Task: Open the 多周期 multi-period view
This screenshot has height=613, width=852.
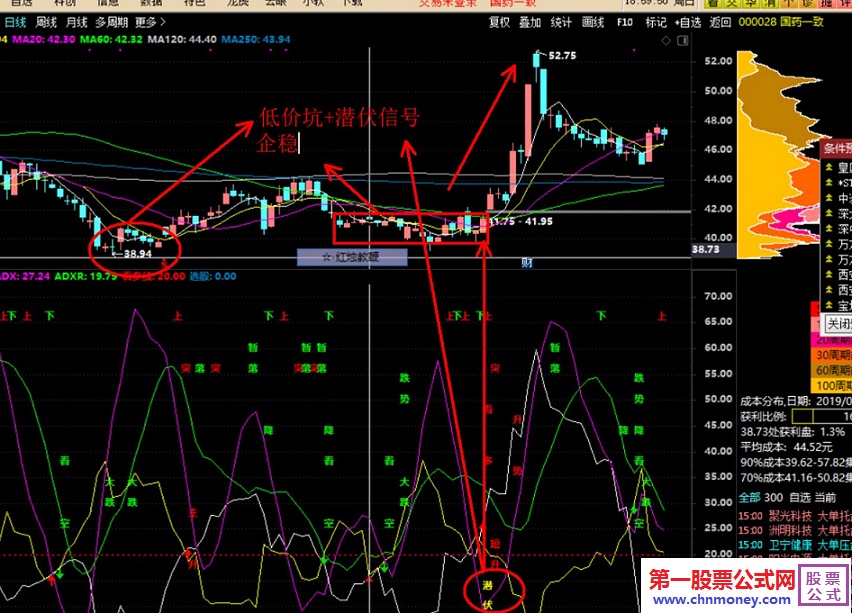Action: (111, 22)
